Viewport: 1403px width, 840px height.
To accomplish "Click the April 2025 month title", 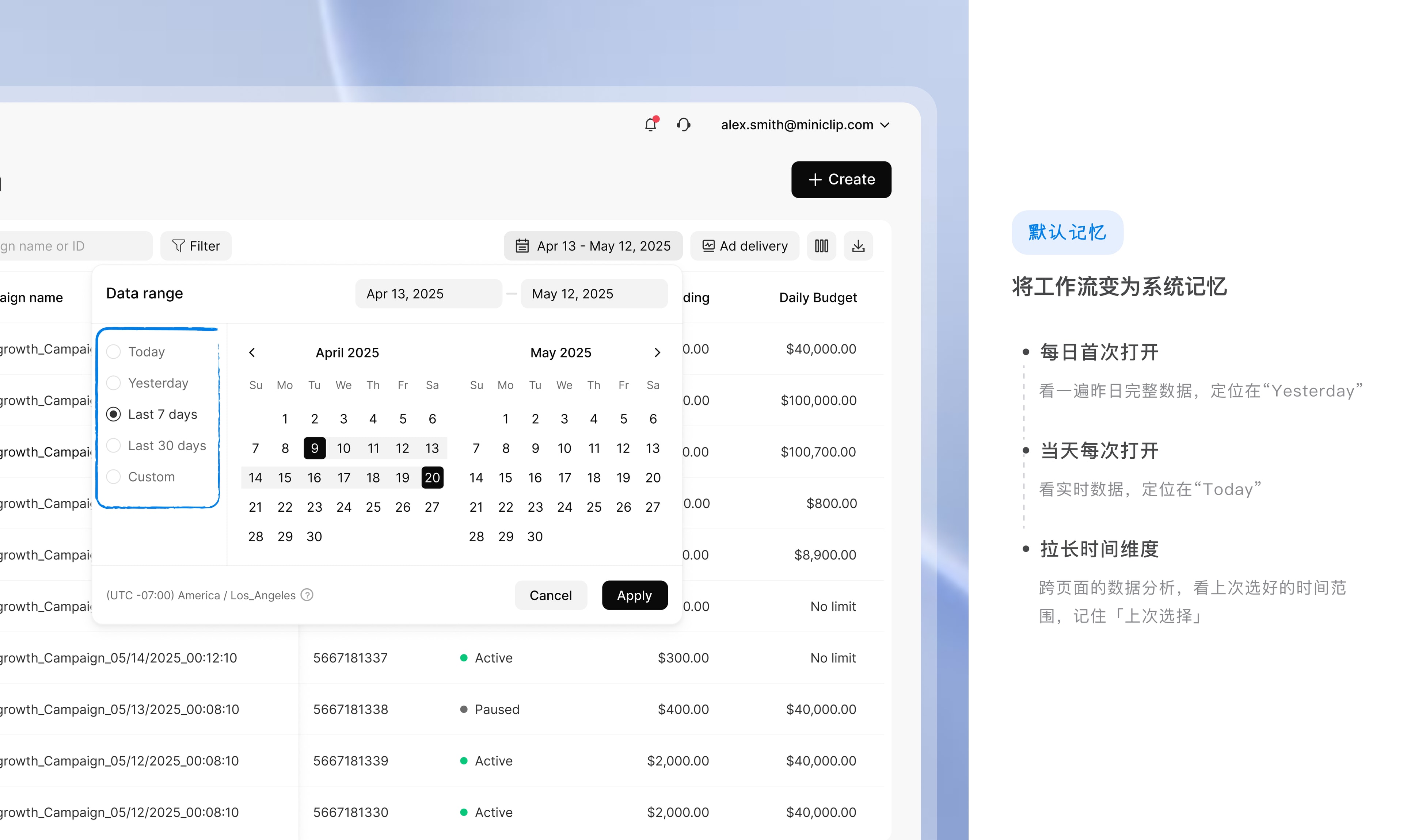I will (347, 353).
